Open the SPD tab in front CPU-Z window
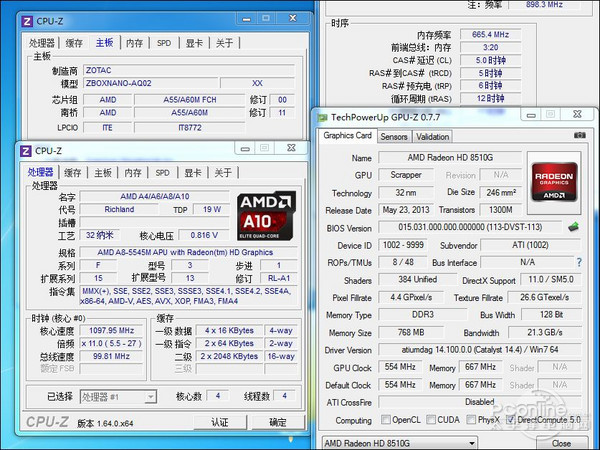 (x=162, y=173)
